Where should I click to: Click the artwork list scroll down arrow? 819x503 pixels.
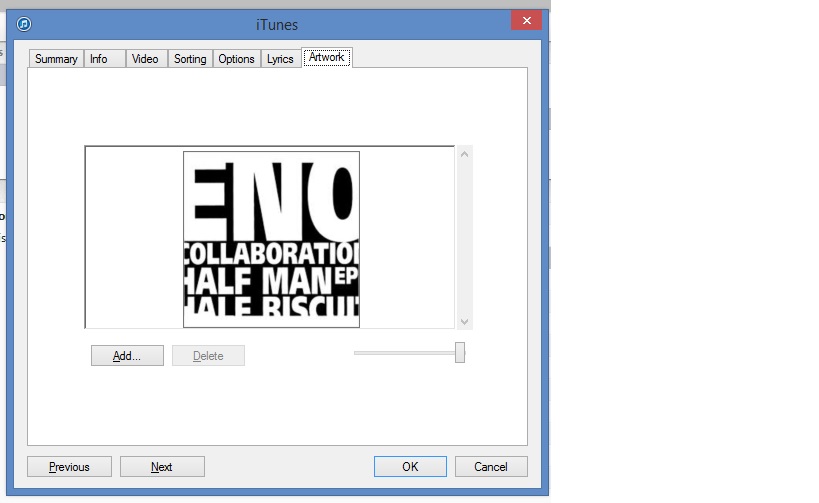tap(464, 322)
